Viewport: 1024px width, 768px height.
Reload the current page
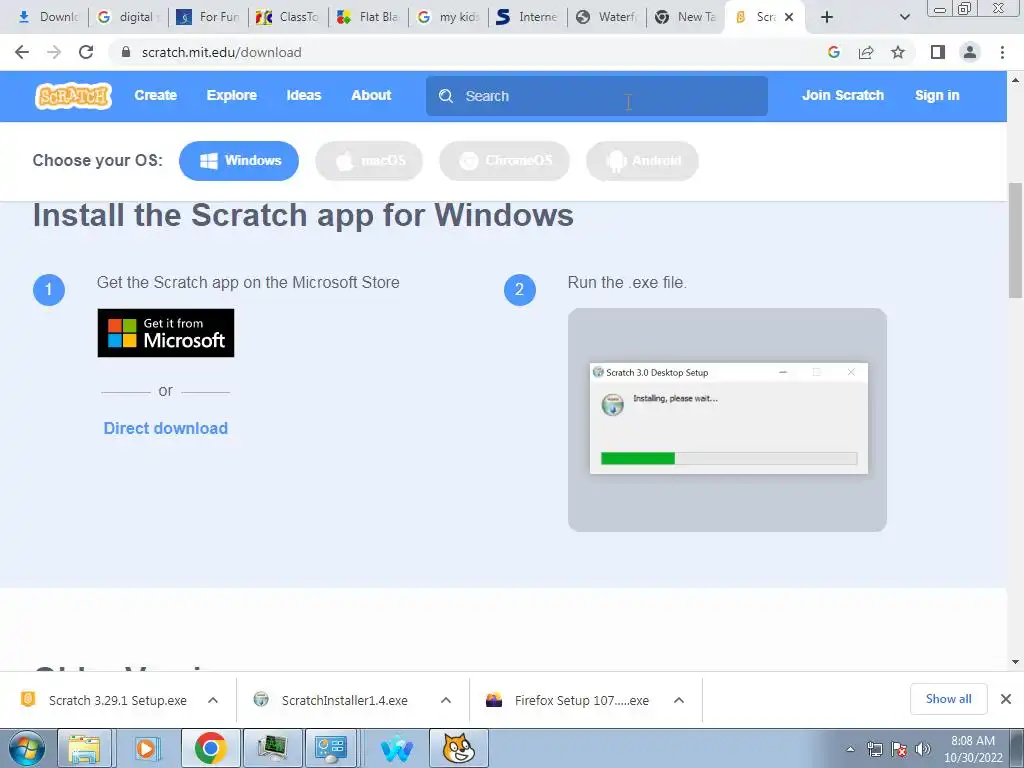(x=86, y=52)
